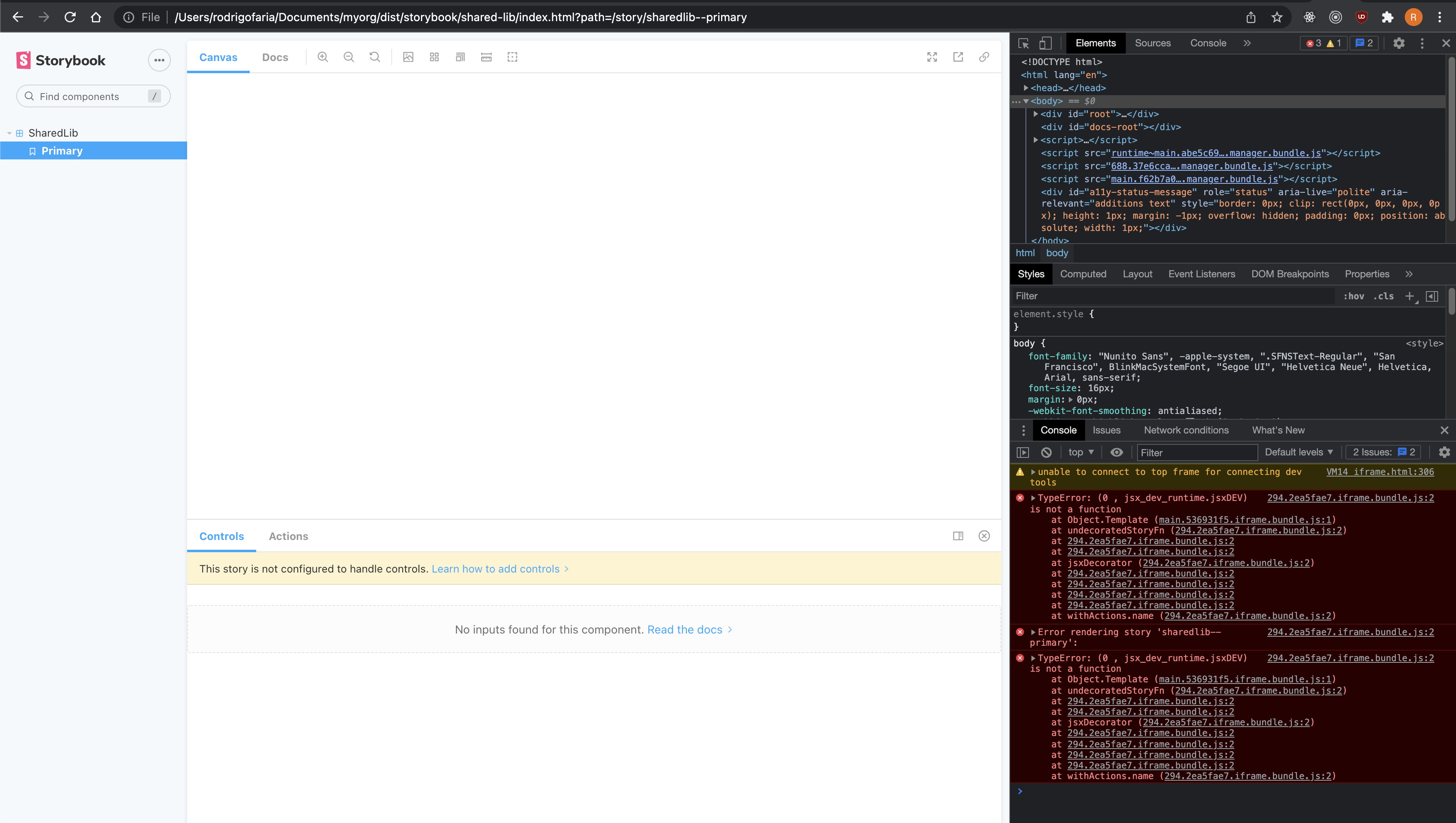Open the canvas in a new tab
The height and width of the screenshot is (823, 1456).
pos(958,57)
